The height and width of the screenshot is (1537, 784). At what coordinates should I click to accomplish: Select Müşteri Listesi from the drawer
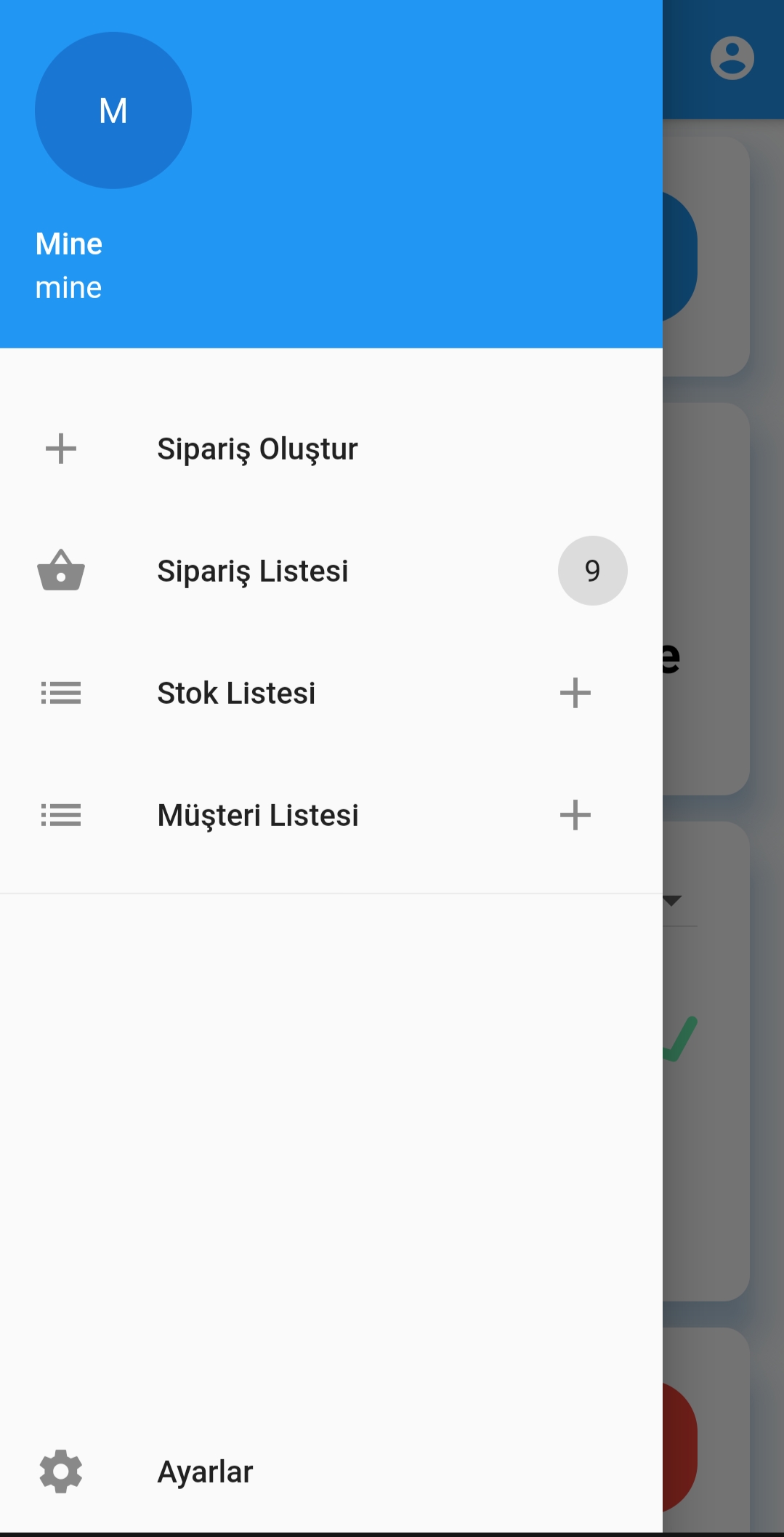[x=331, y=815]
